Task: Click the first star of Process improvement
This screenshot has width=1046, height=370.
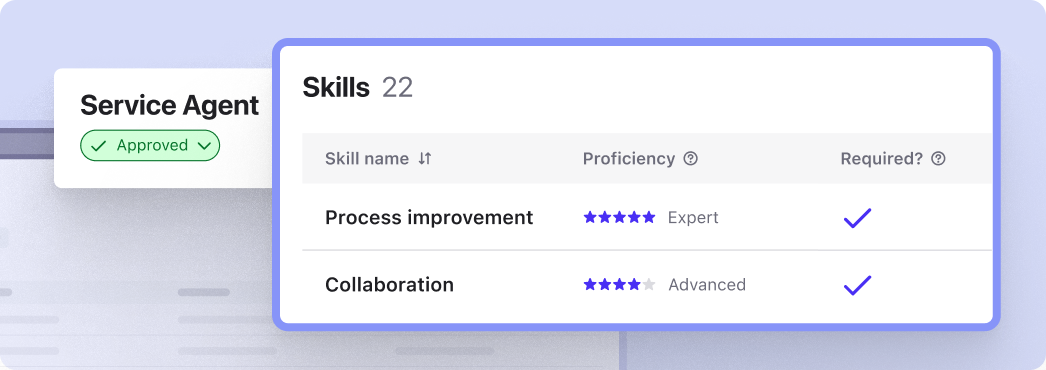Action: (590, 217)
